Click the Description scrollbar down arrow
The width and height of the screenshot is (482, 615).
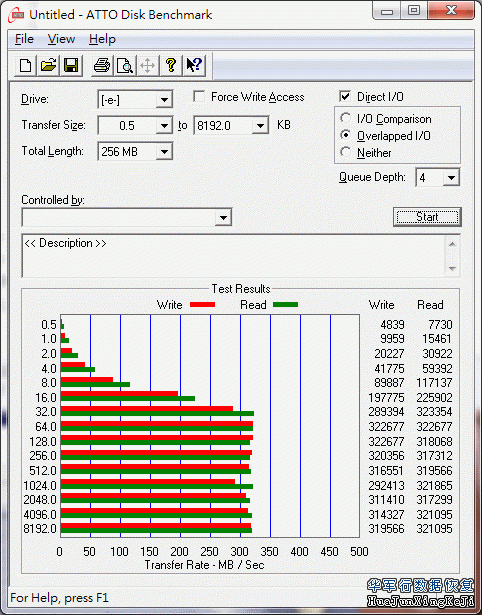pos(452,269)
